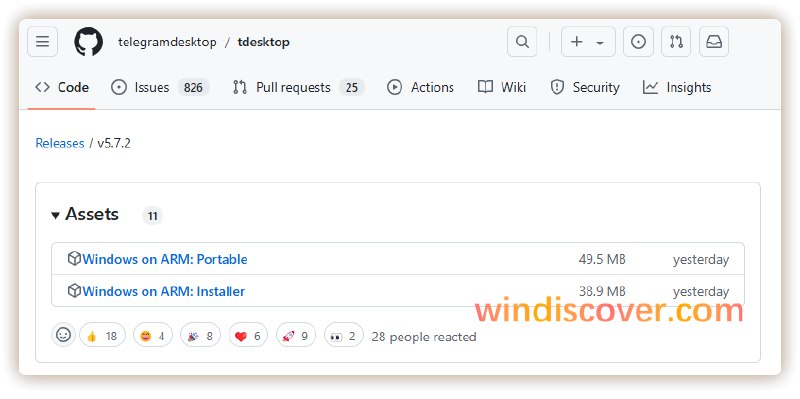The width and height of the screenshot is (800, 399).
Task: Click the 38.9 MB file size
Action: [x=602, y=291]
